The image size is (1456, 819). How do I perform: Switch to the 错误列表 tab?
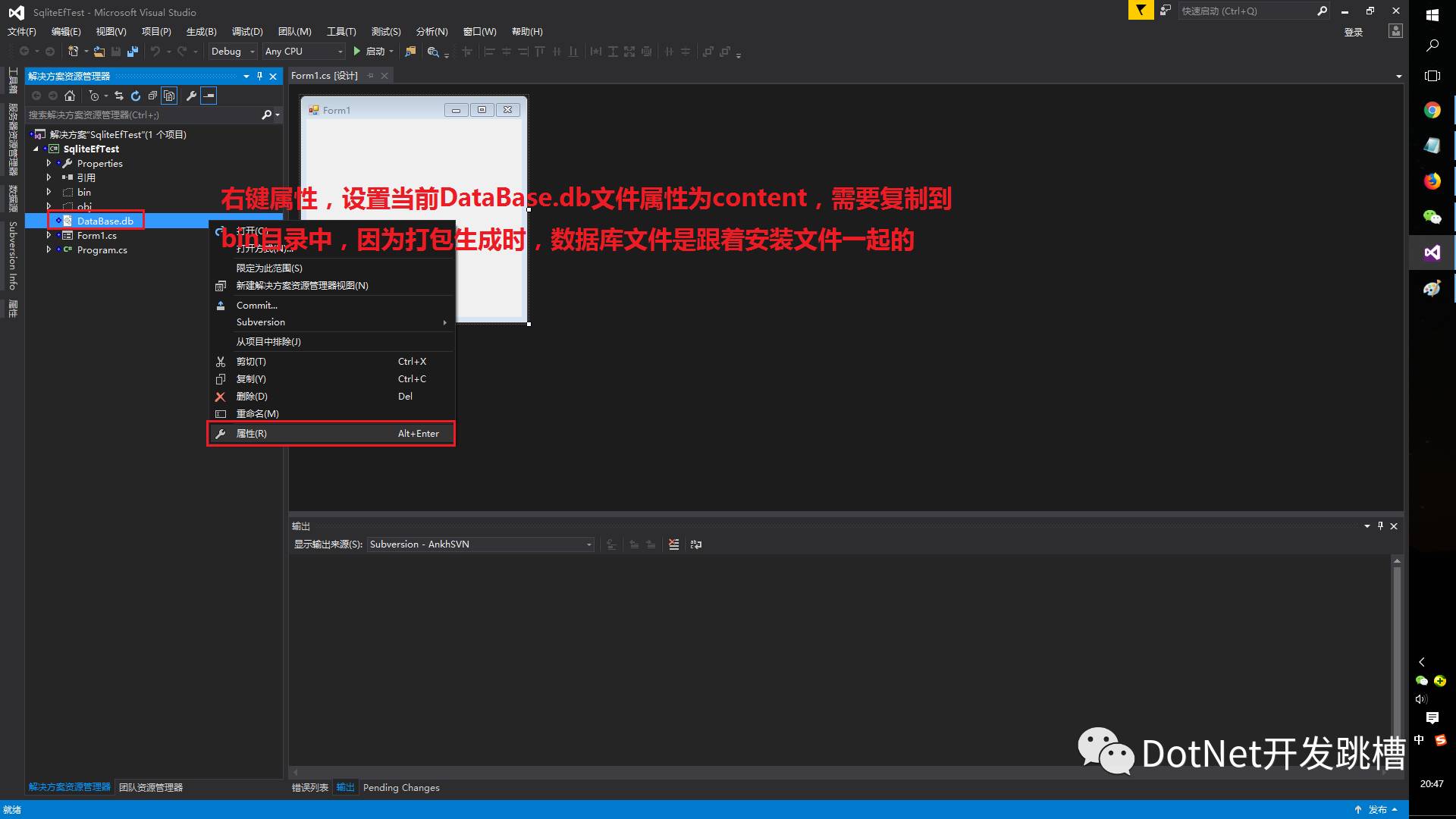(310, 787)
